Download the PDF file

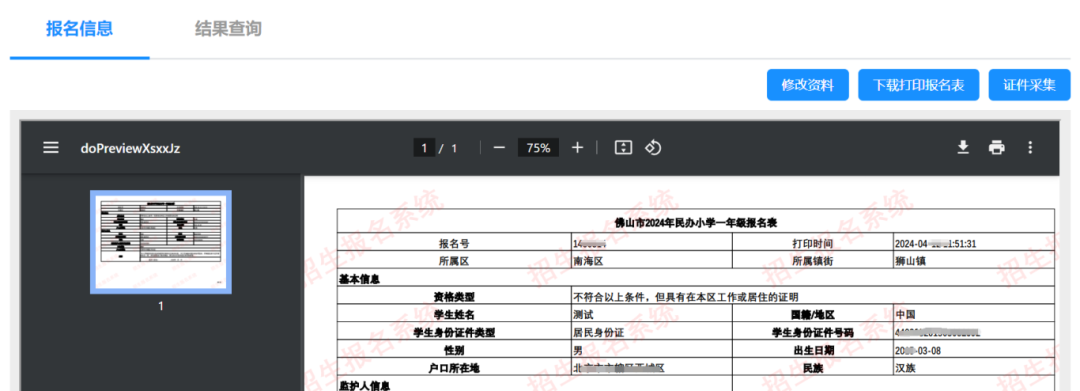coord(964,147)
